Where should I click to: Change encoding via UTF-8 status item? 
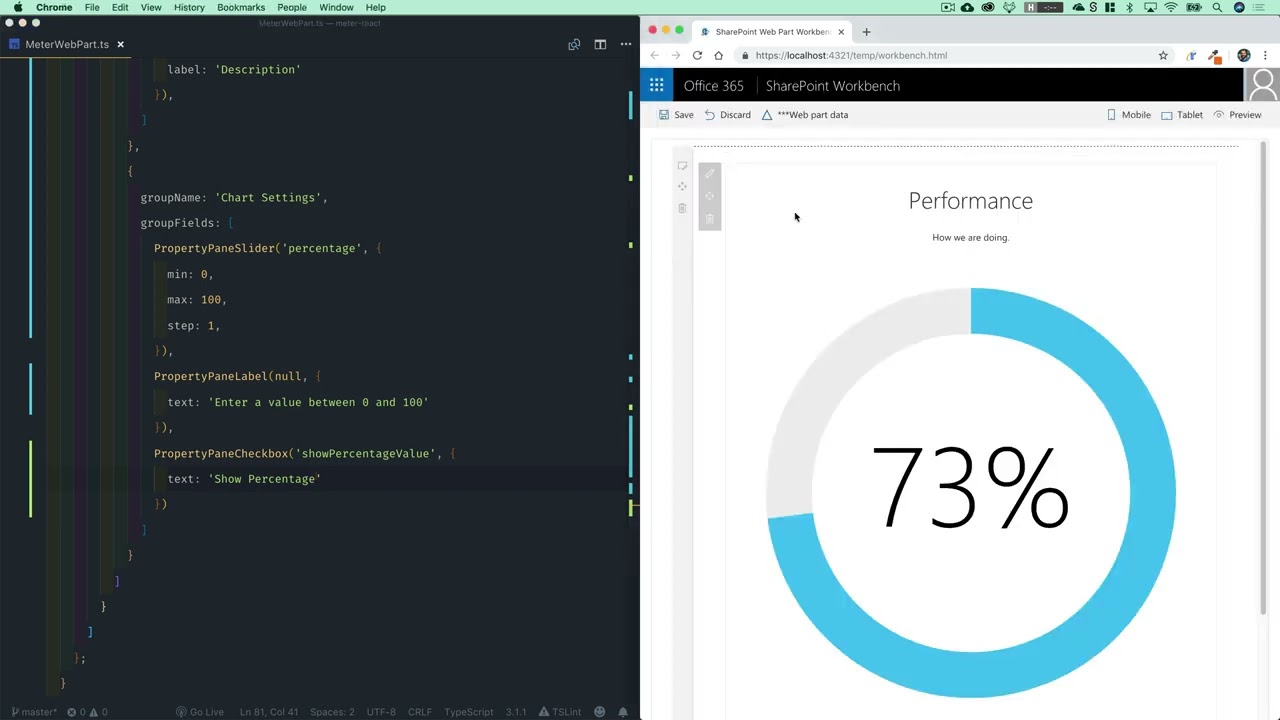(381, 712)
